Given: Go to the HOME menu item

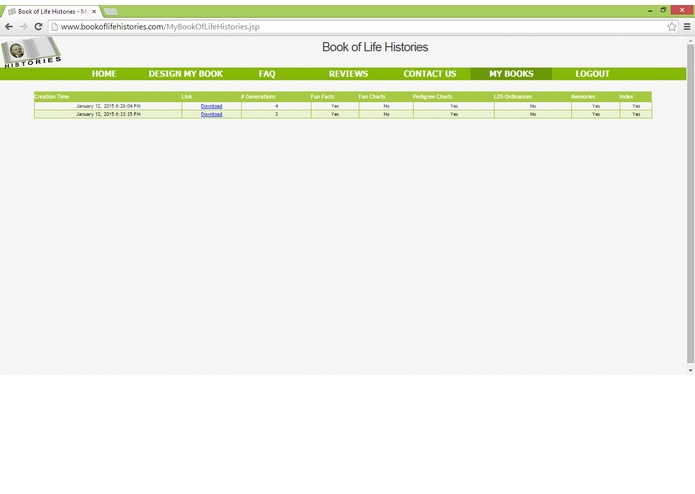Looking at the screenshot, I should (x=104, y=74).
